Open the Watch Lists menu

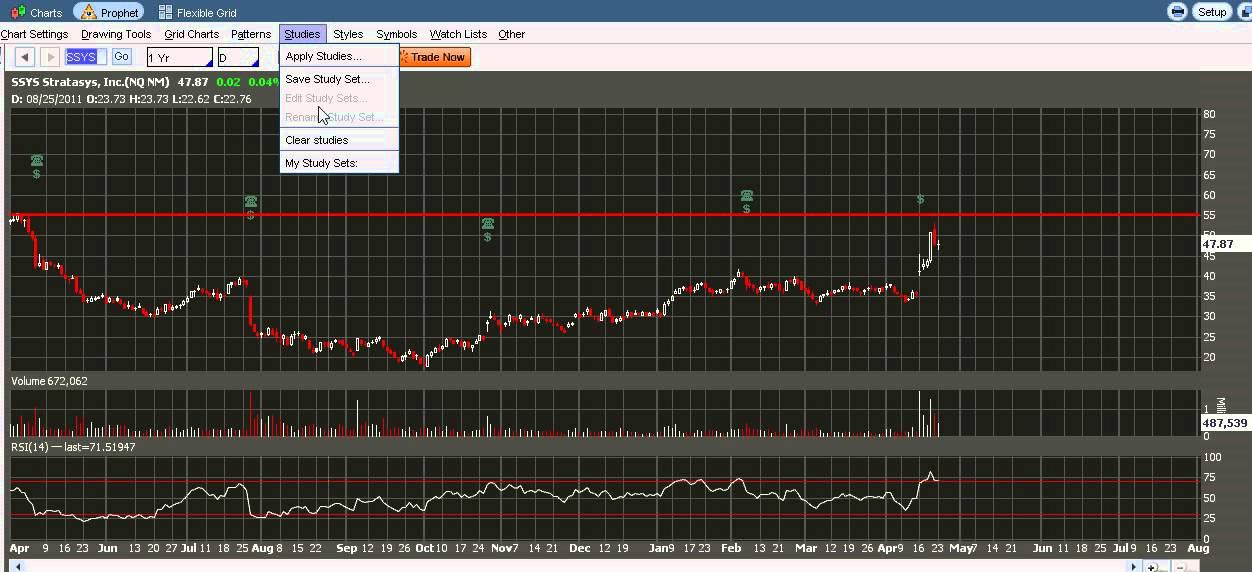point(458,34)
